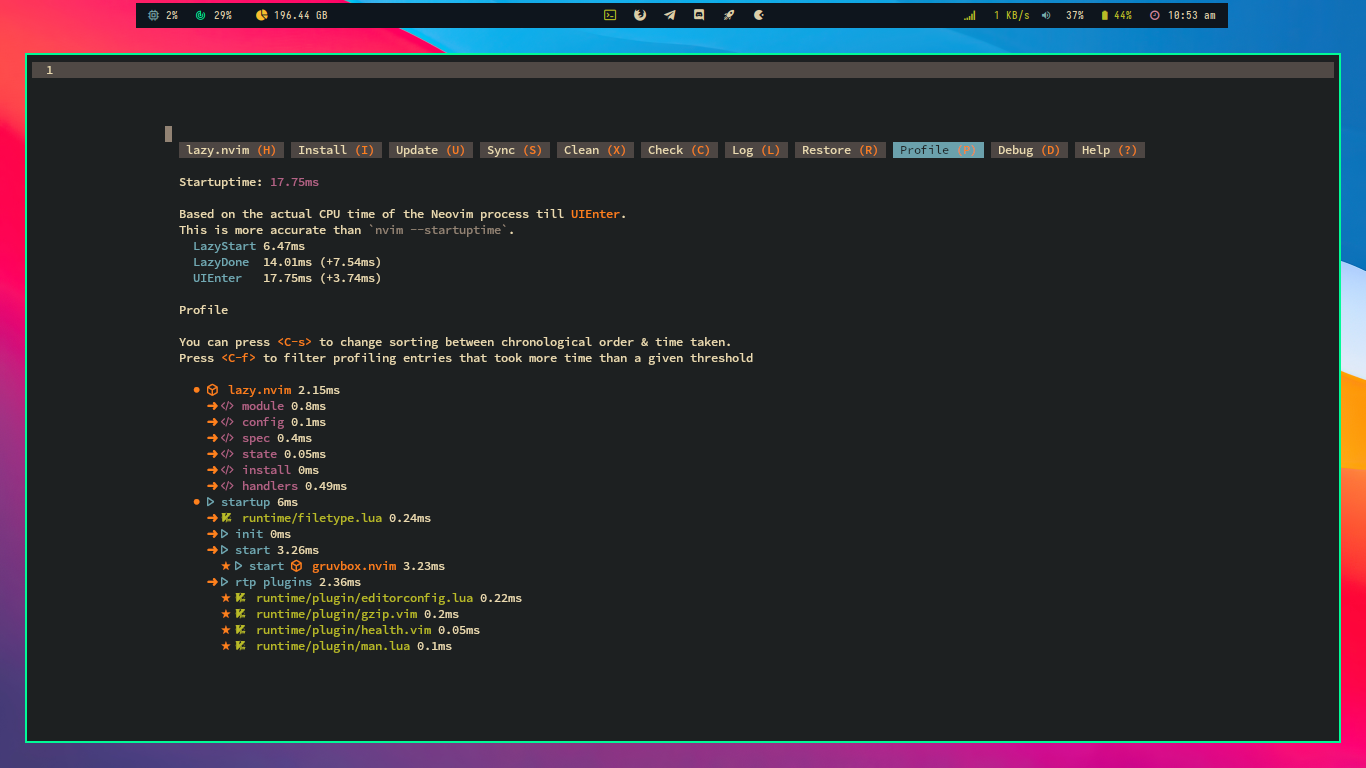This screenshot has height=768, width=1366.
Task: Click the UIEnter 17.75ms line
Action: point(287,278)
